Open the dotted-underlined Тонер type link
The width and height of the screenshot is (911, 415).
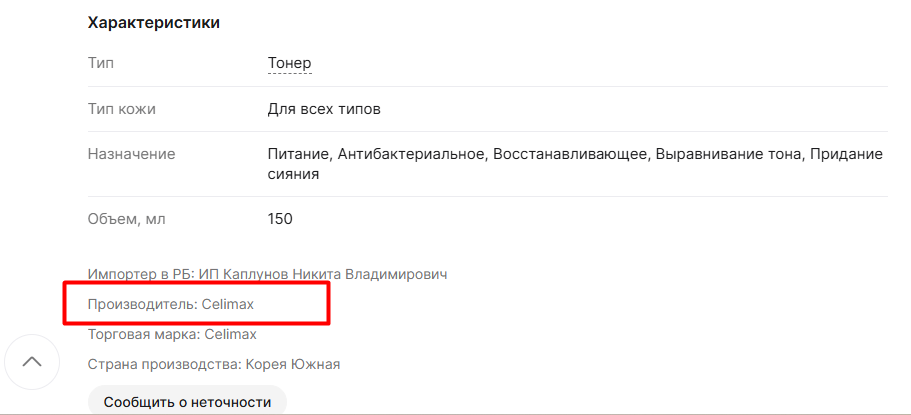289,63
